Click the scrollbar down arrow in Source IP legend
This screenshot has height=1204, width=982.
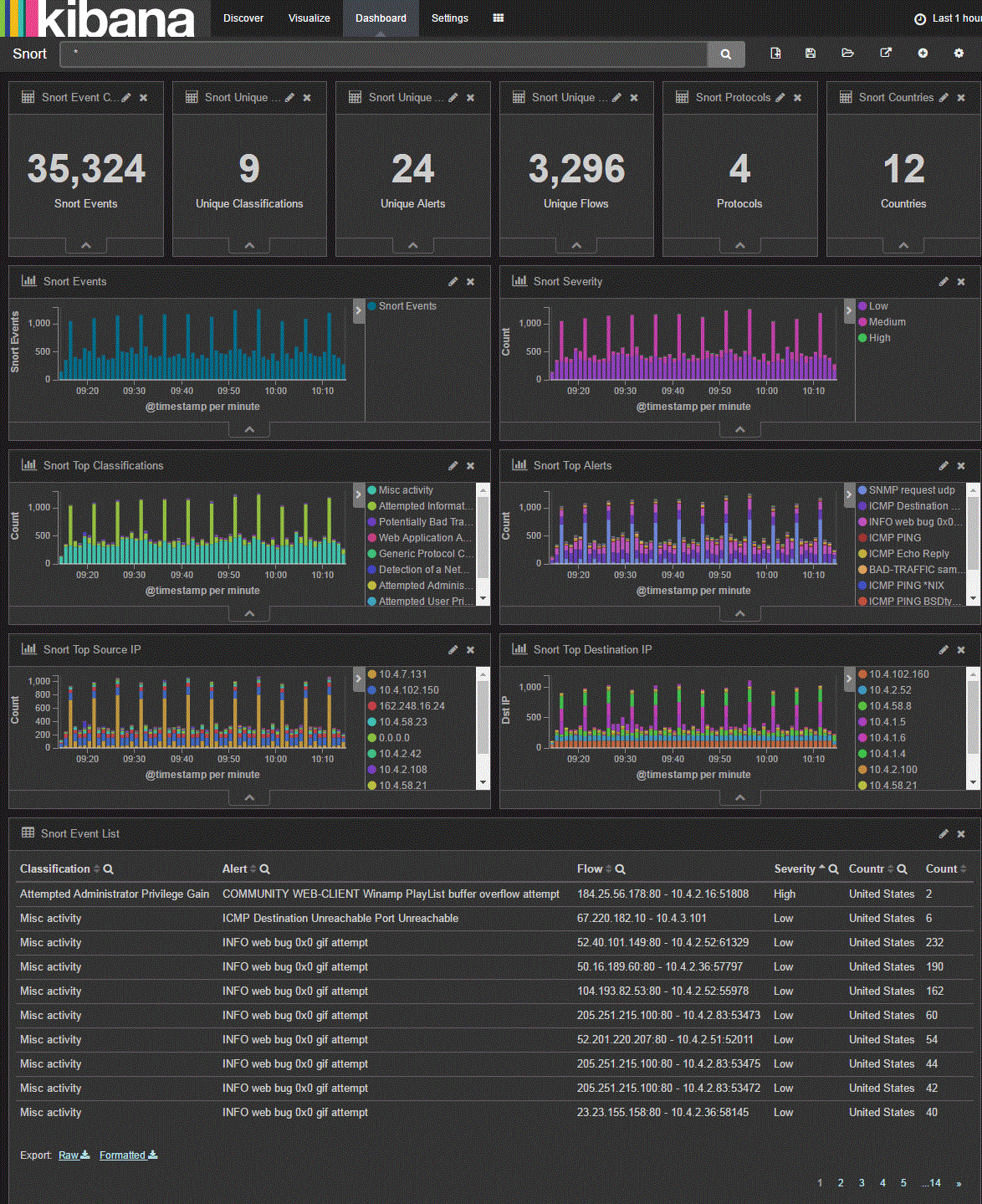[x=483, y=783]
